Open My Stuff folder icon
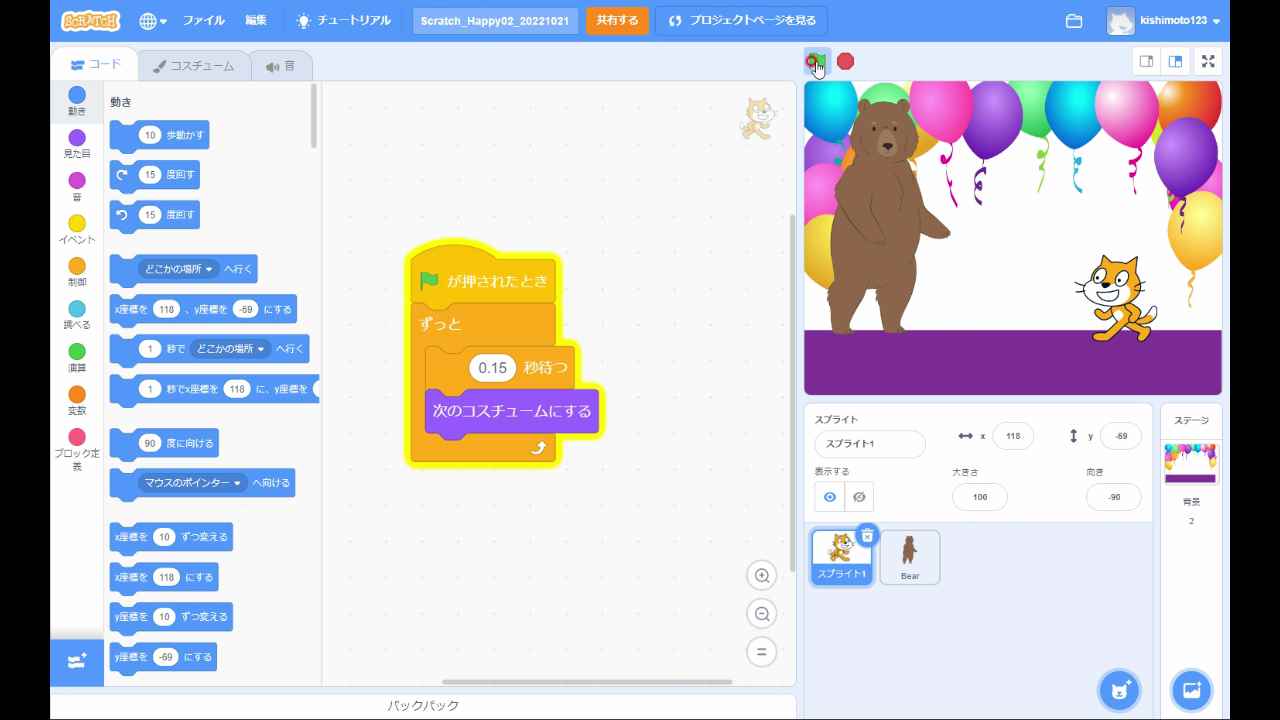This screenshot has height=720, width=1280. tap(1074, 21)
